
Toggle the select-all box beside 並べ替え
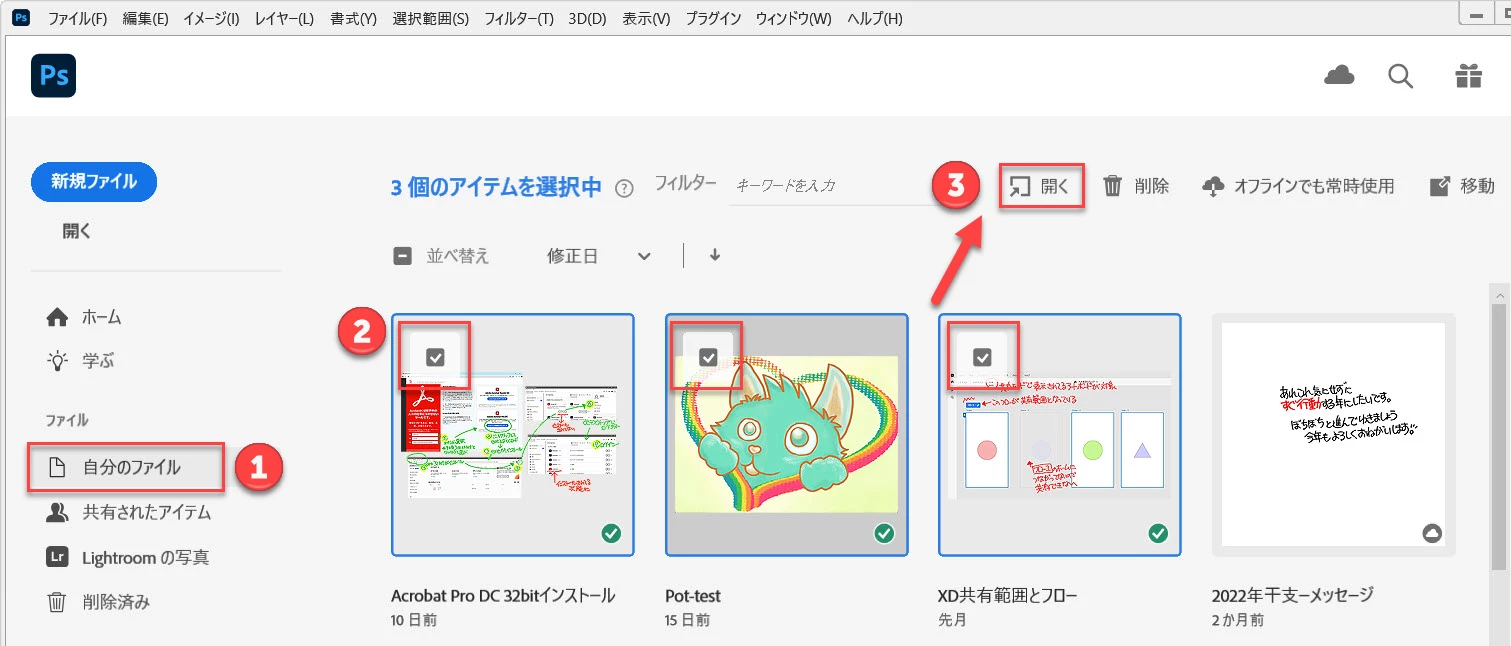point(402,256)
